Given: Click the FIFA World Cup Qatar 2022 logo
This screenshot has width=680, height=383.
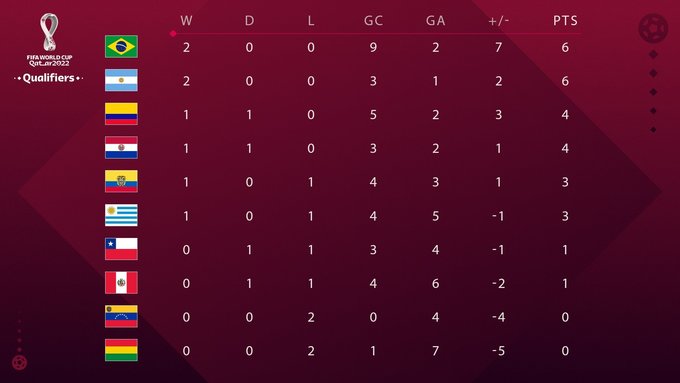Looking at the screenshot, I should (49, 39).
